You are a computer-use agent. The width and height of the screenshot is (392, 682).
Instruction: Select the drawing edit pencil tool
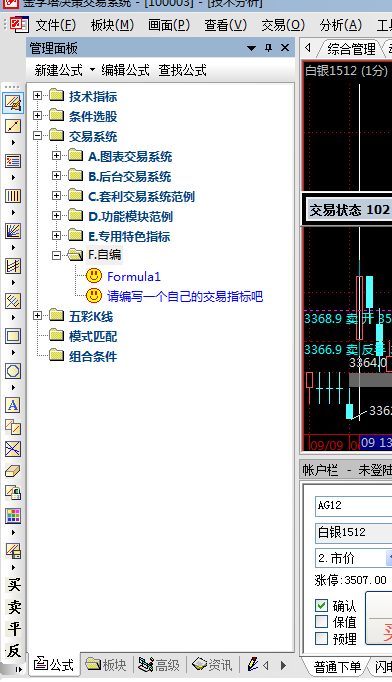pos(13,103)
